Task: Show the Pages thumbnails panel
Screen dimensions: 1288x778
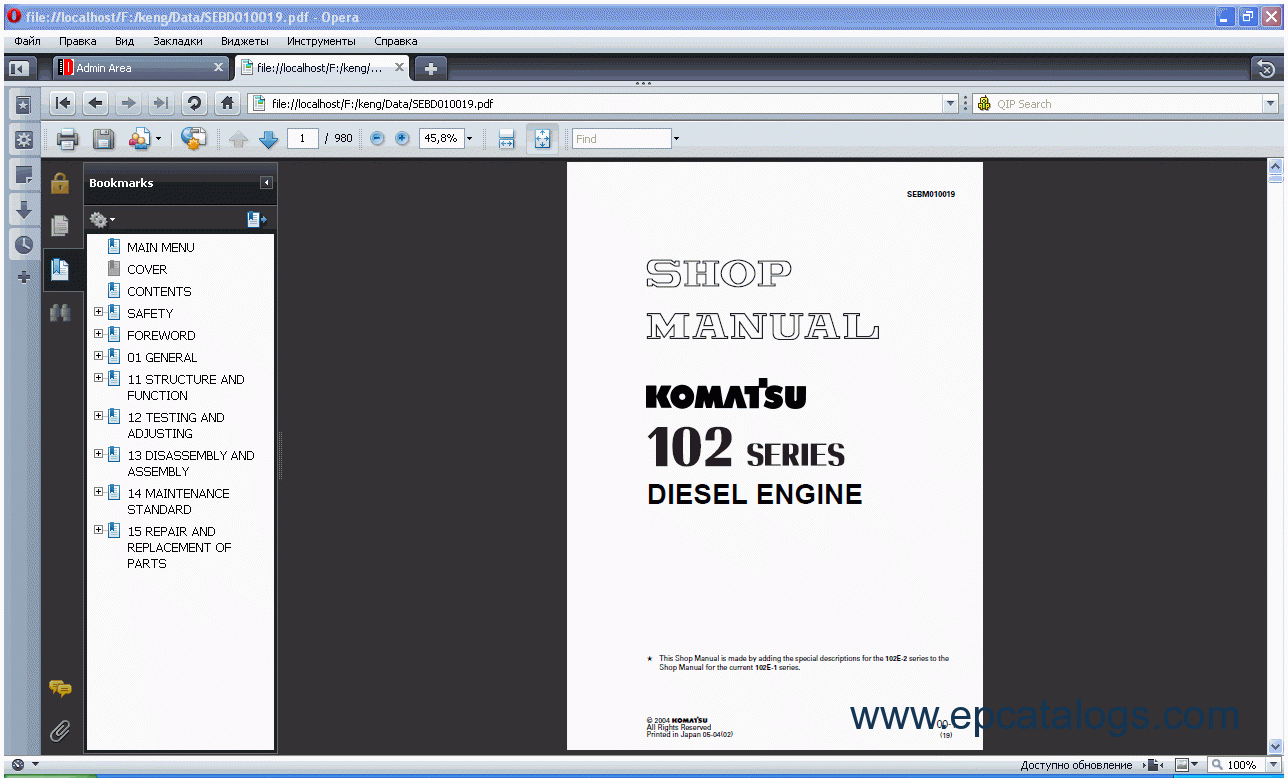Action: 60,226
